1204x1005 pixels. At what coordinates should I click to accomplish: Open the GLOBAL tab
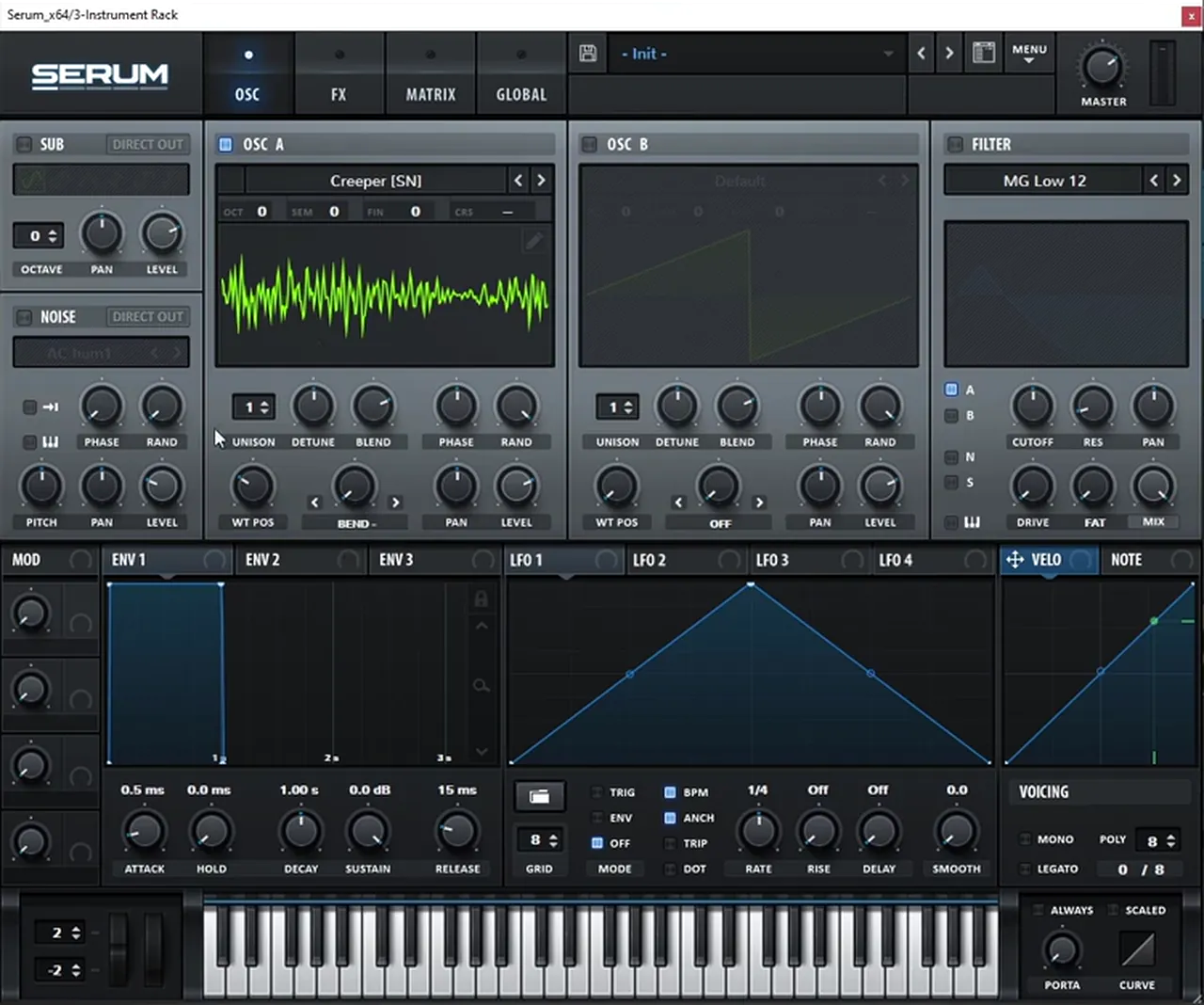tap(521, 75)
